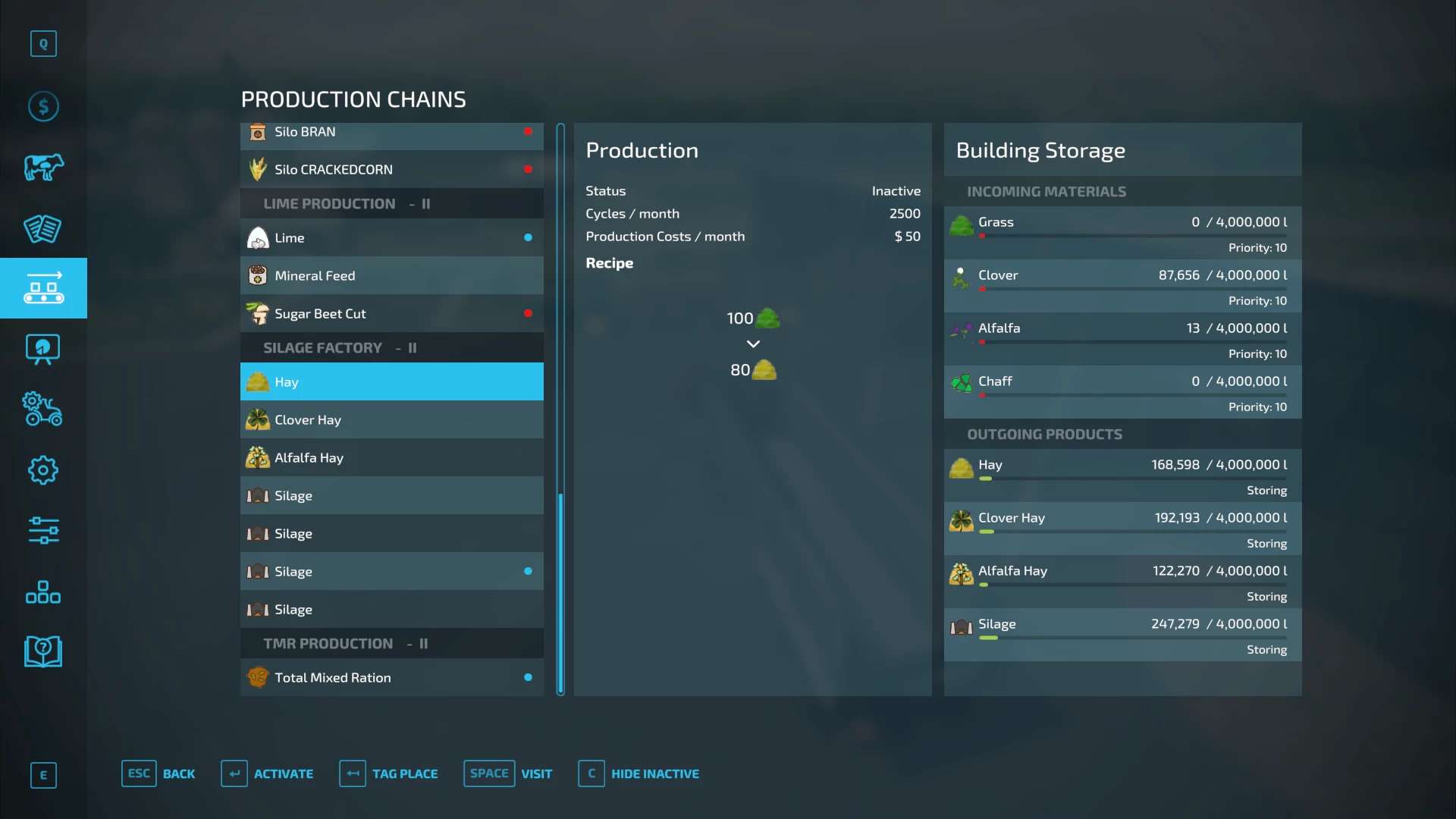Open the vehicles tractor gear icon page
The height and width of the screenshot is (819, 1456).
point(43,409)
